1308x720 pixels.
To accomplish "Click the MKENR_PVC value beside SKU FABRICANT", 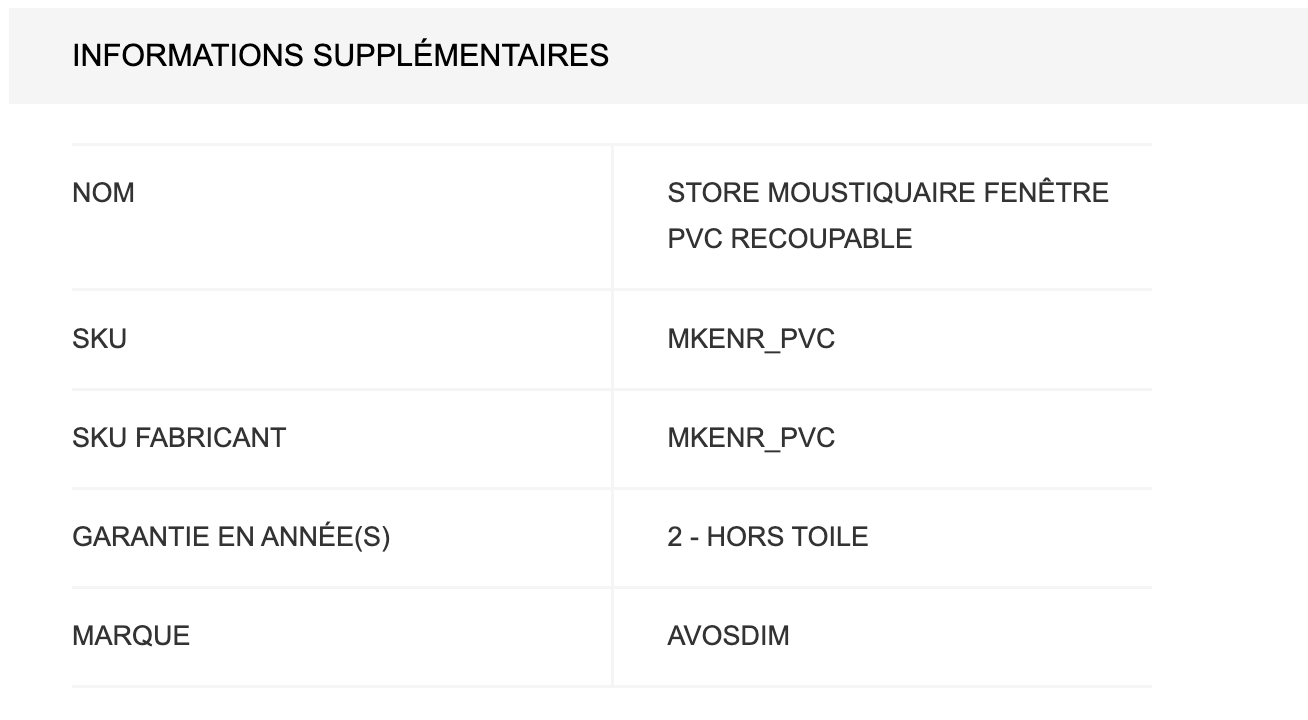I will (x=750, y=438).
